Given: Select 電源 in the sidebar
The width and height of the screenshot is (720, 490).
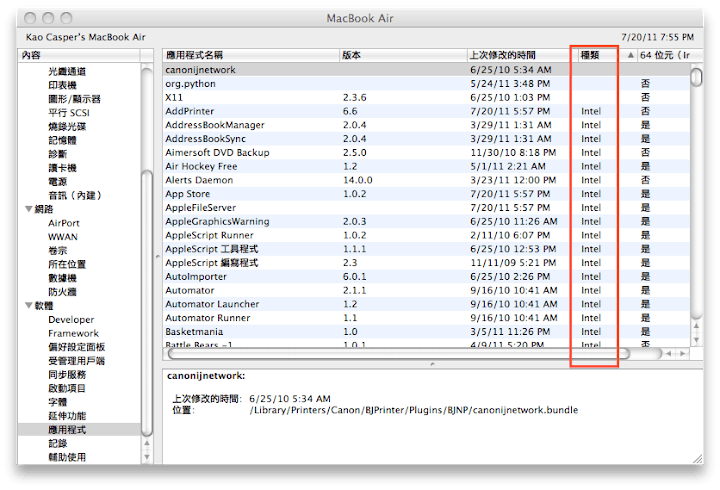Looking at the screenshot, I should [x=57, y=182].
